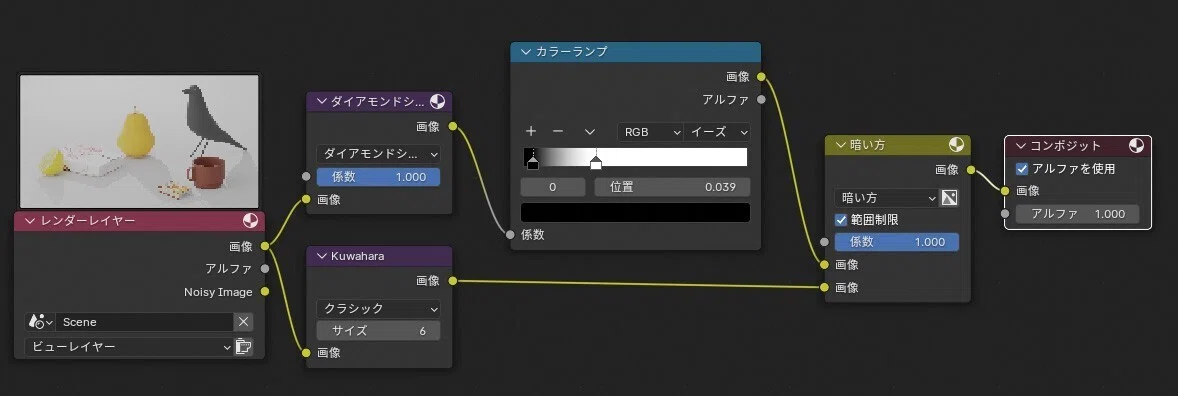The height and width of the screenshot is (396, 1178).
Task: Click the 暗い方 node preview sphere icon
Action: 956,145
